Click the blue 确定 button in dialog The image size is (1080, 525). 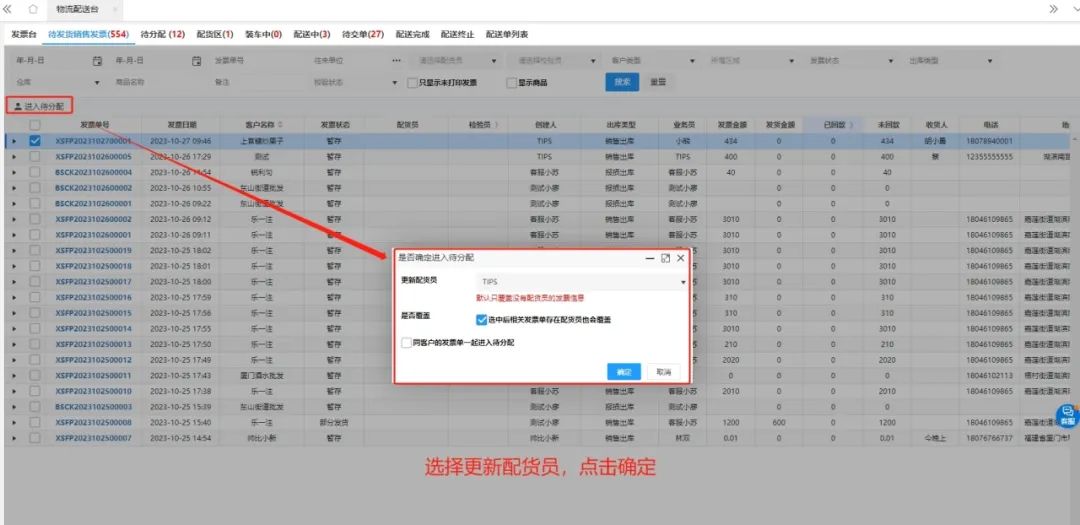coord(624,371)
